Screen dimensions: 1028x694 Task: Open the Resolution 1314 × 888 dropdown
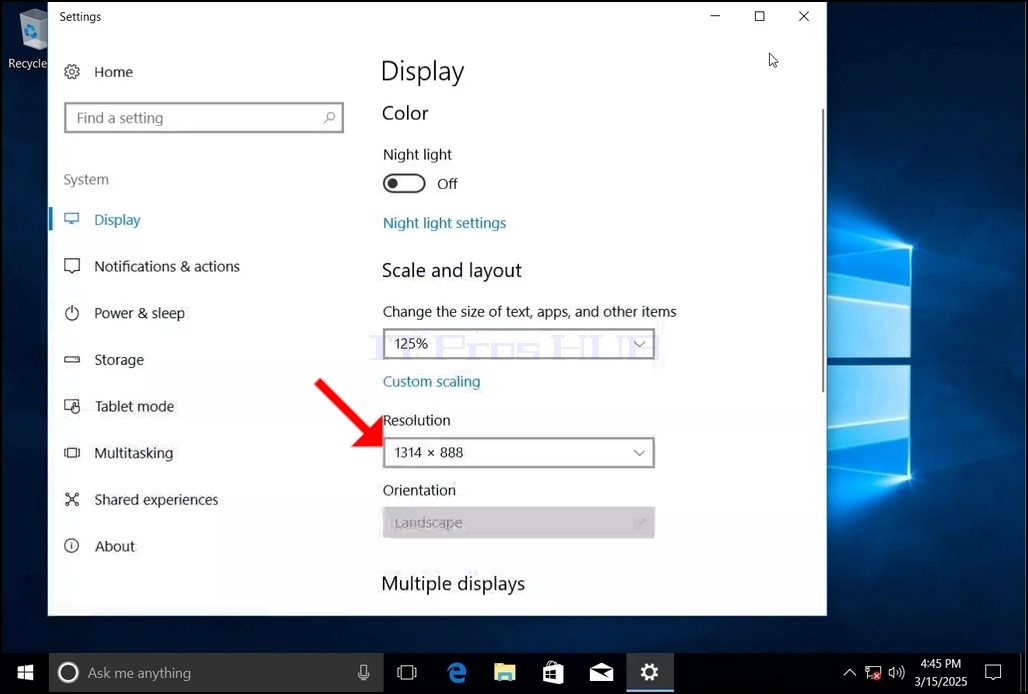(519, 452)
